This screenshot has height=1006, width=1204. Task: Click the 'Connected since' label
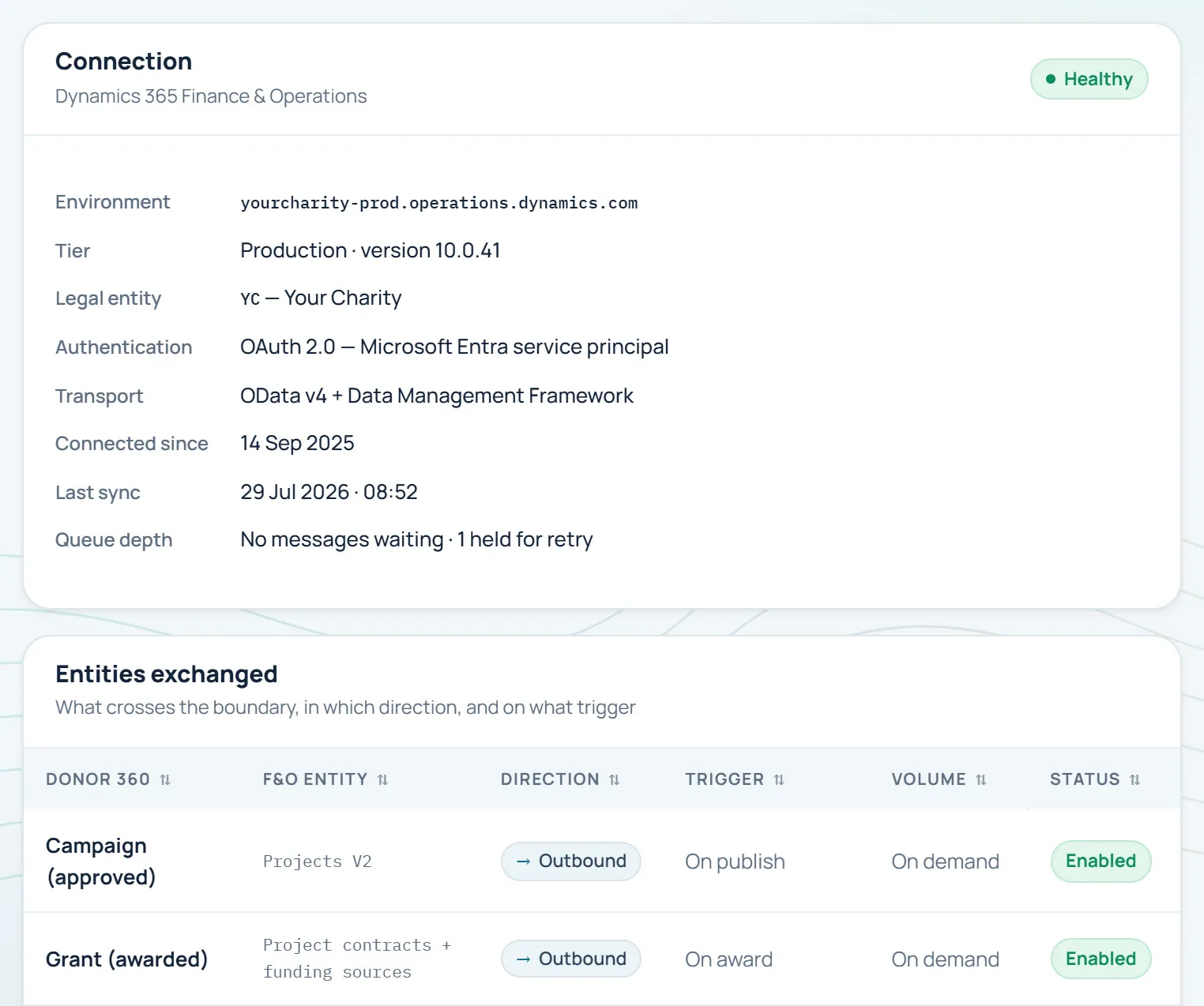131,444
